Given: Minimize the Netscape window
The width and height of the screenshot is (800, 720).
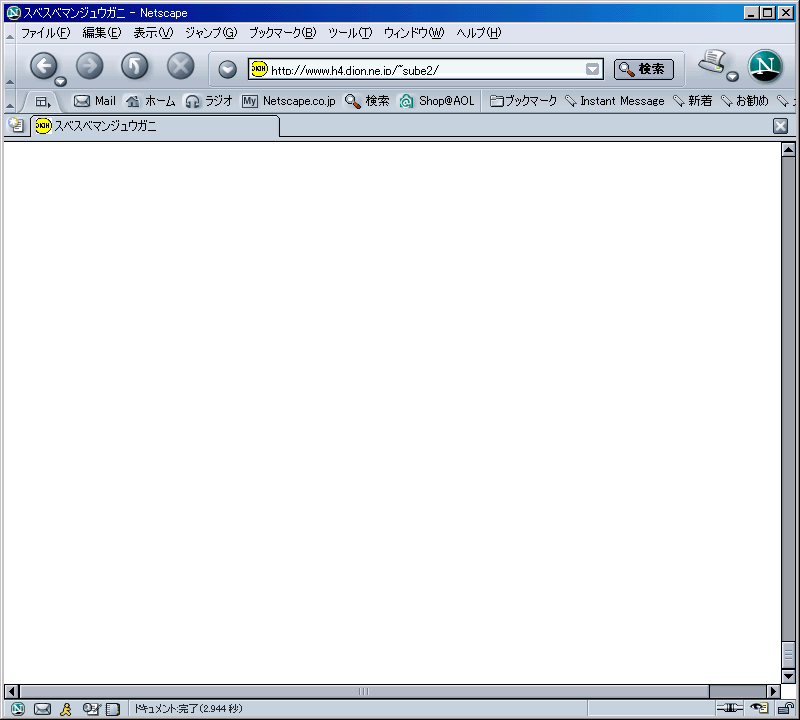Looking at the screenshot, I should pos(750,12).
